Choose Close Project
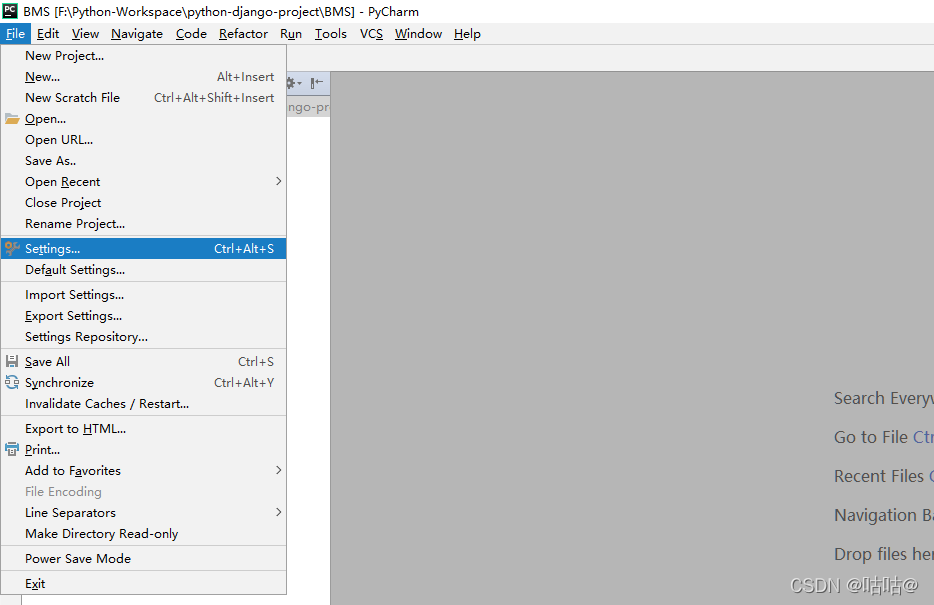This screenshot has width=934, height=605. pos(144,202)
